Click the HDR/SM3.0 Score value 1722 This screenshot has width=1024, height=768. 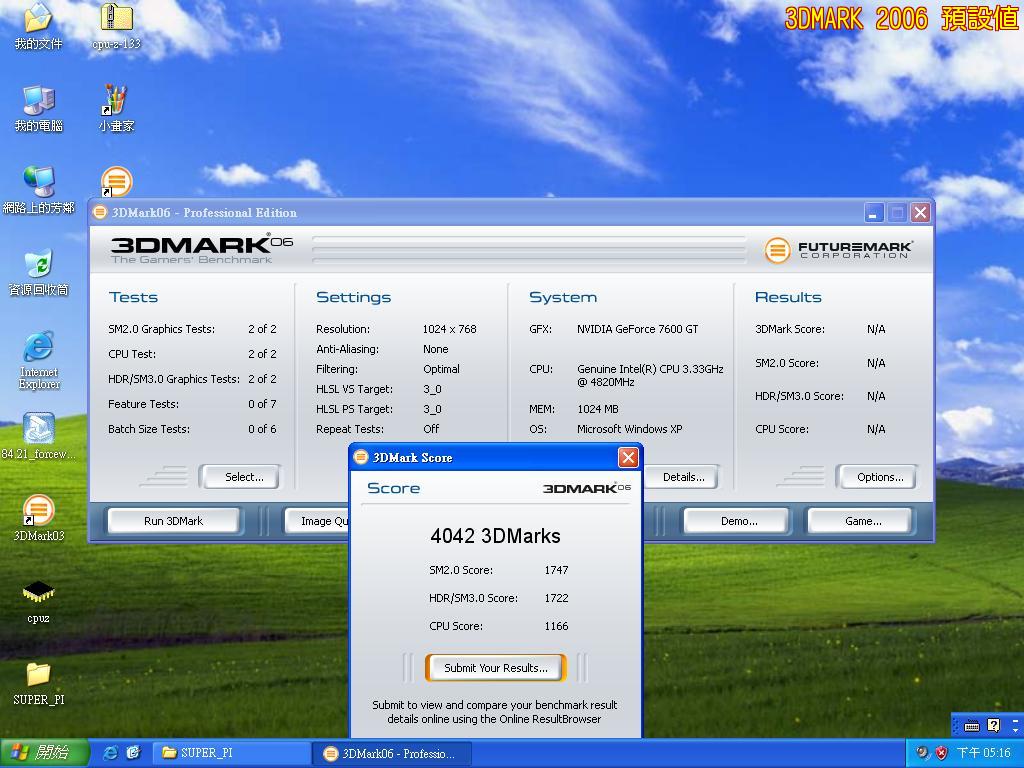pyautogui.click(x=556, y=598)
